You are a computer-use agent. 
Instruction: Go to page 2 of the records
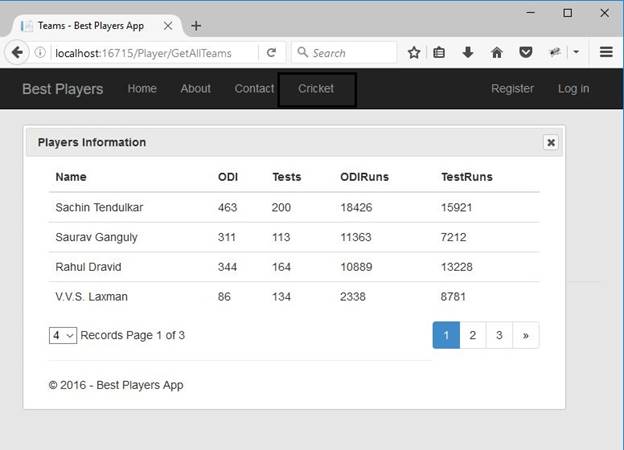tap(472, 335)
